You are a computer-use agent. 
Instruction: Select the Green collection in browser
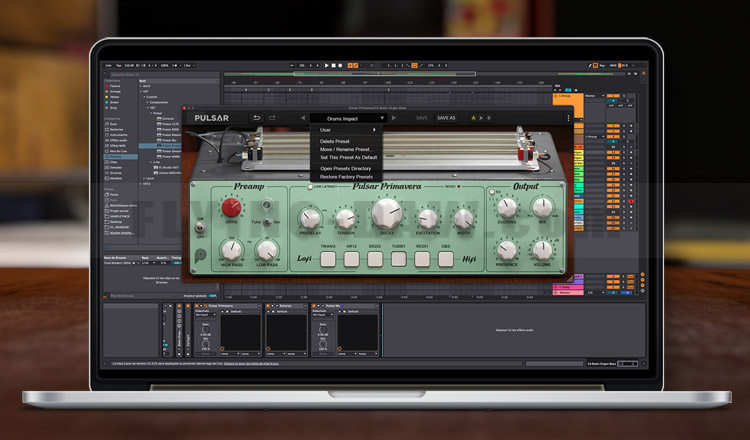(x=113, y=102)
